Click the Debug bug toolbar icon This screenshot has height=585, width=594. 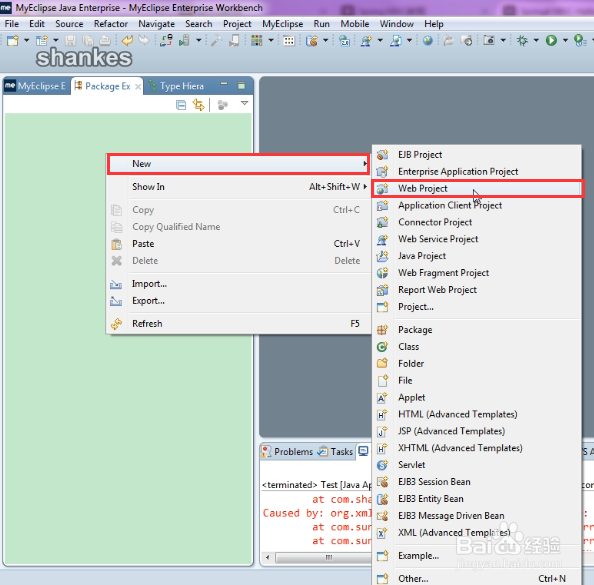click(x=522, y=40)
